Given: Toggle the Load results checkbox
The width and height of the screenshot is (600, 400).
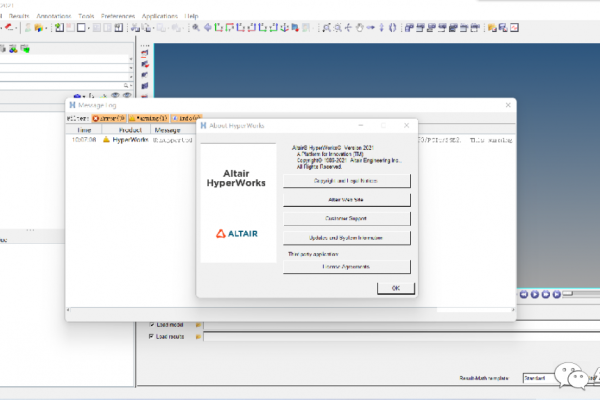Looking at the screenshot, I should [x=151, y=337].
